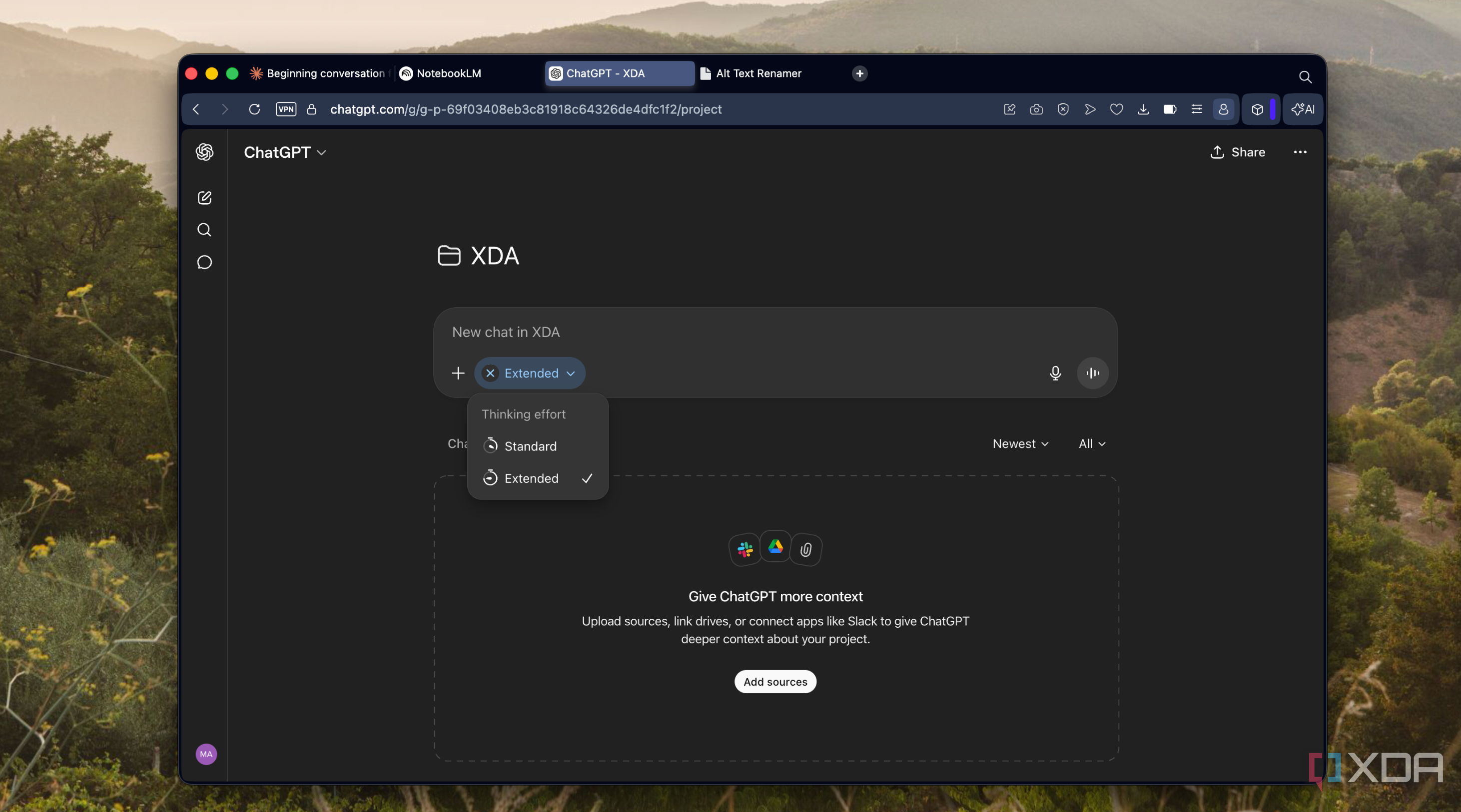This screenshot has width=1461, height=812.
Task: Open the three-dot project options menu
Action: [x=1300, y=152]
